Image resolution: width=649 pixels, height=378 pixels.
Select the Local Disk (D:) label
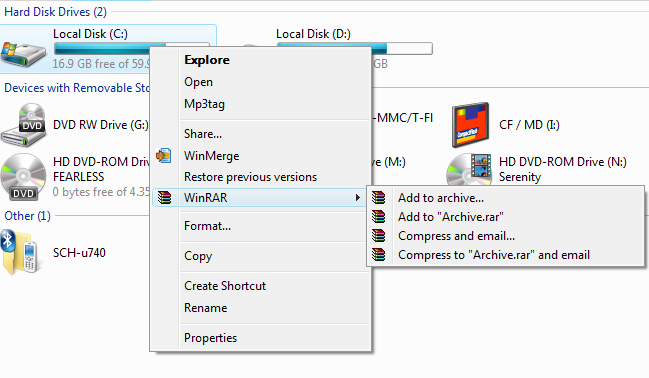tap(313, 34)
